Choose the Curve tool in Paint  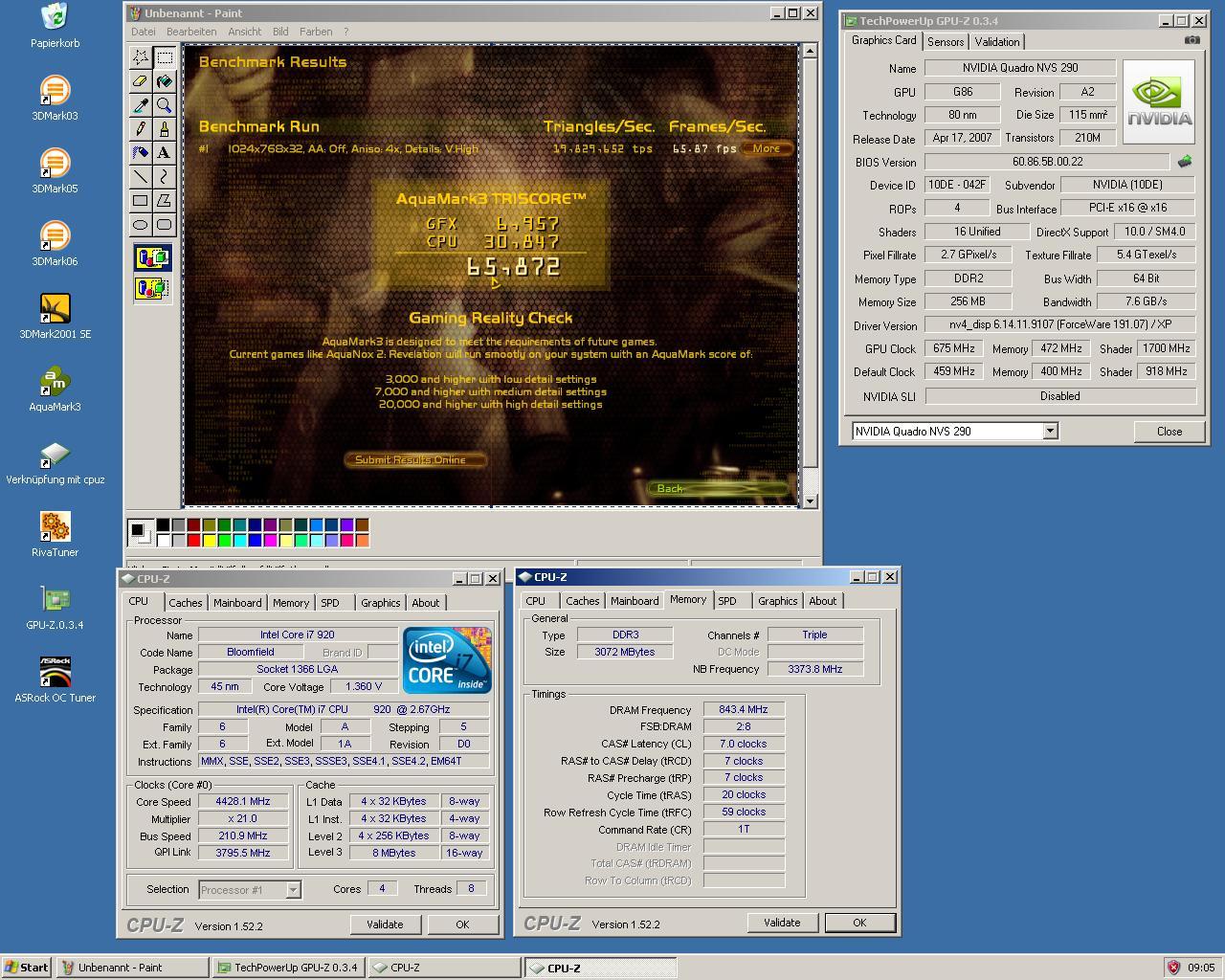click(x=165, y=177)
